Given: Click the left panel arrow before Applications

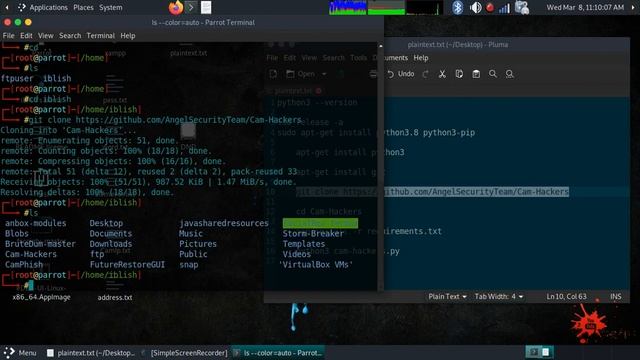Looking at the screenshot, I should 7,7.
